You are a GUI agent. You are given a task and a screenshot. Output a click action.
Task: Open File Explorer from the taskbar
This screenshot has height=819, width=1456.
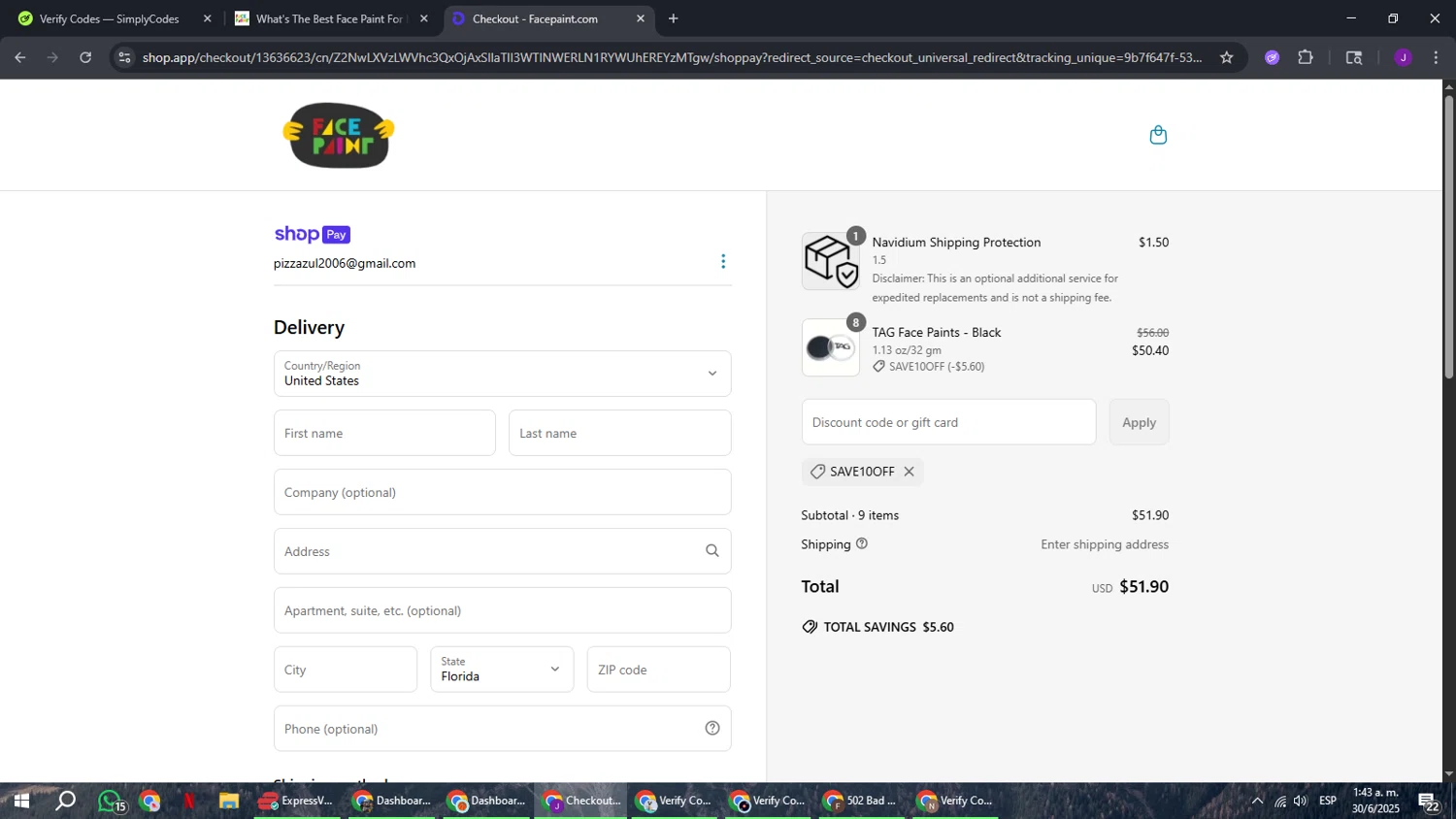pyautogui.click(x=229, y=802)
